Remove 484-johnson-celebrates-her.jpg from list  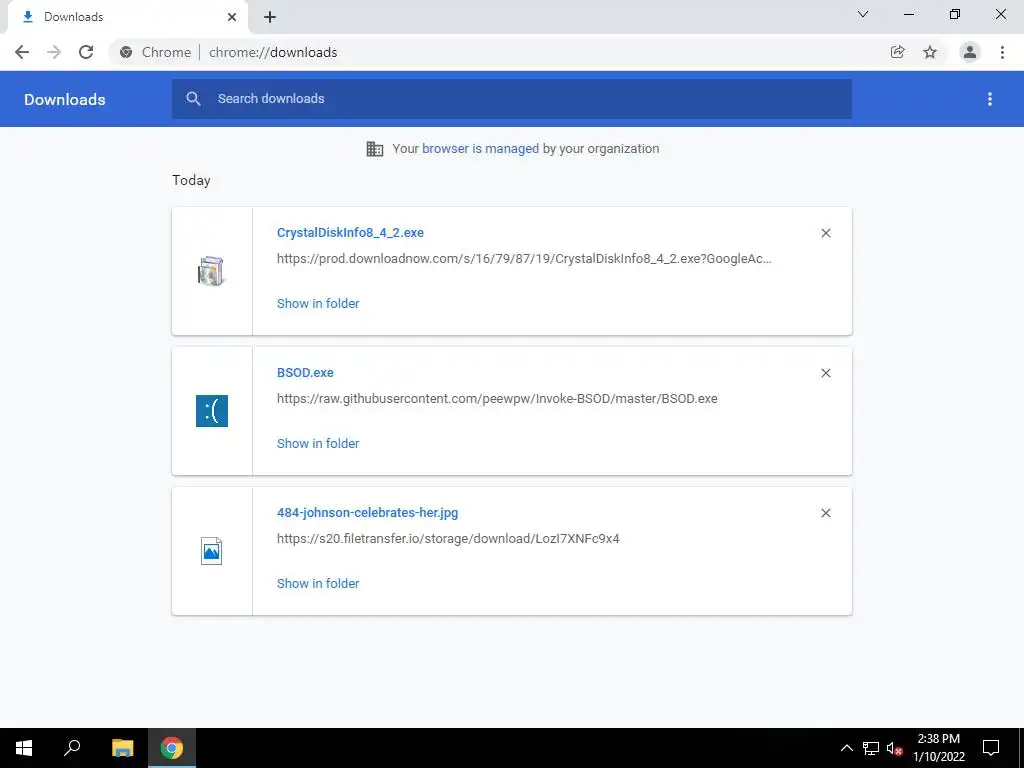(x=826, y=513)
